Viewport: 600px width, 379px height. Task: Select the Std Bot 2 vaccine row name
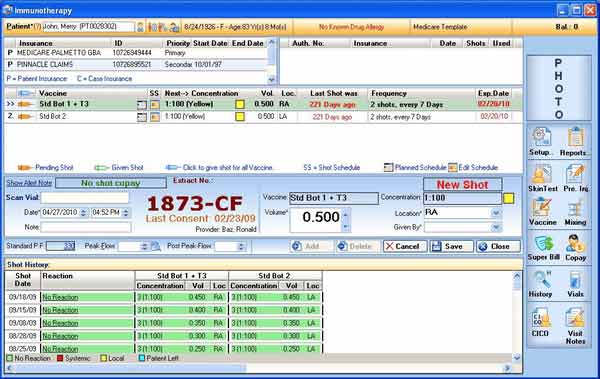click(52, 116)
